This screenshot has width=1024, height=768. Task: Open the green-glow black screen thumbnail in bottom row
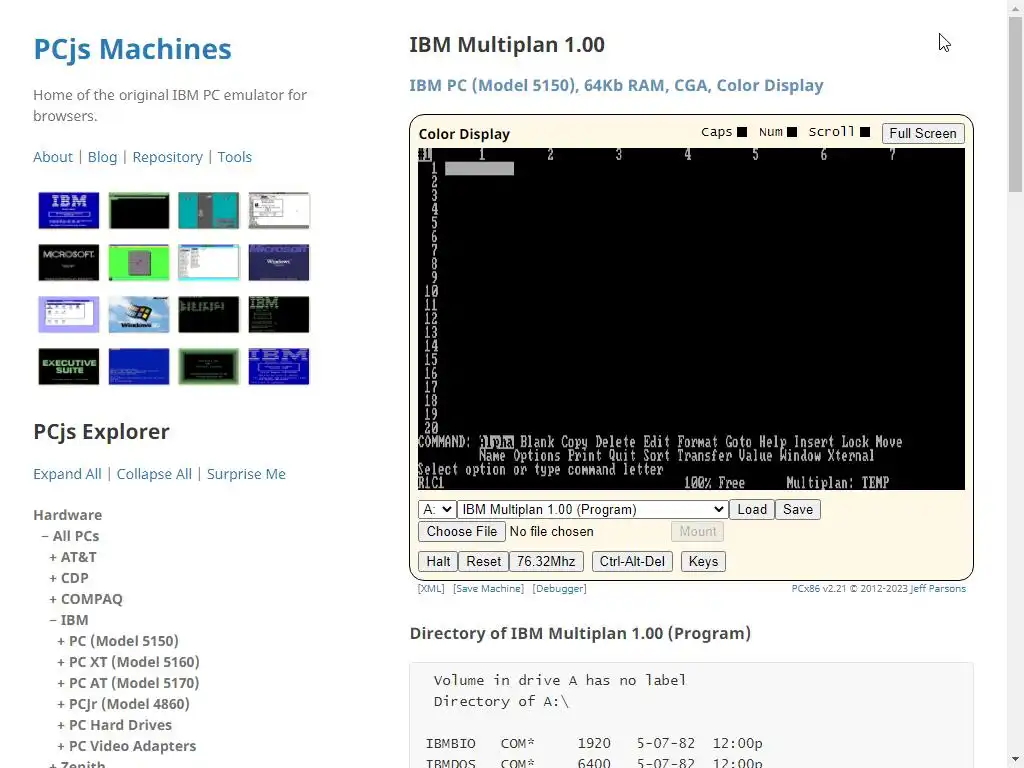pos(208,367)
